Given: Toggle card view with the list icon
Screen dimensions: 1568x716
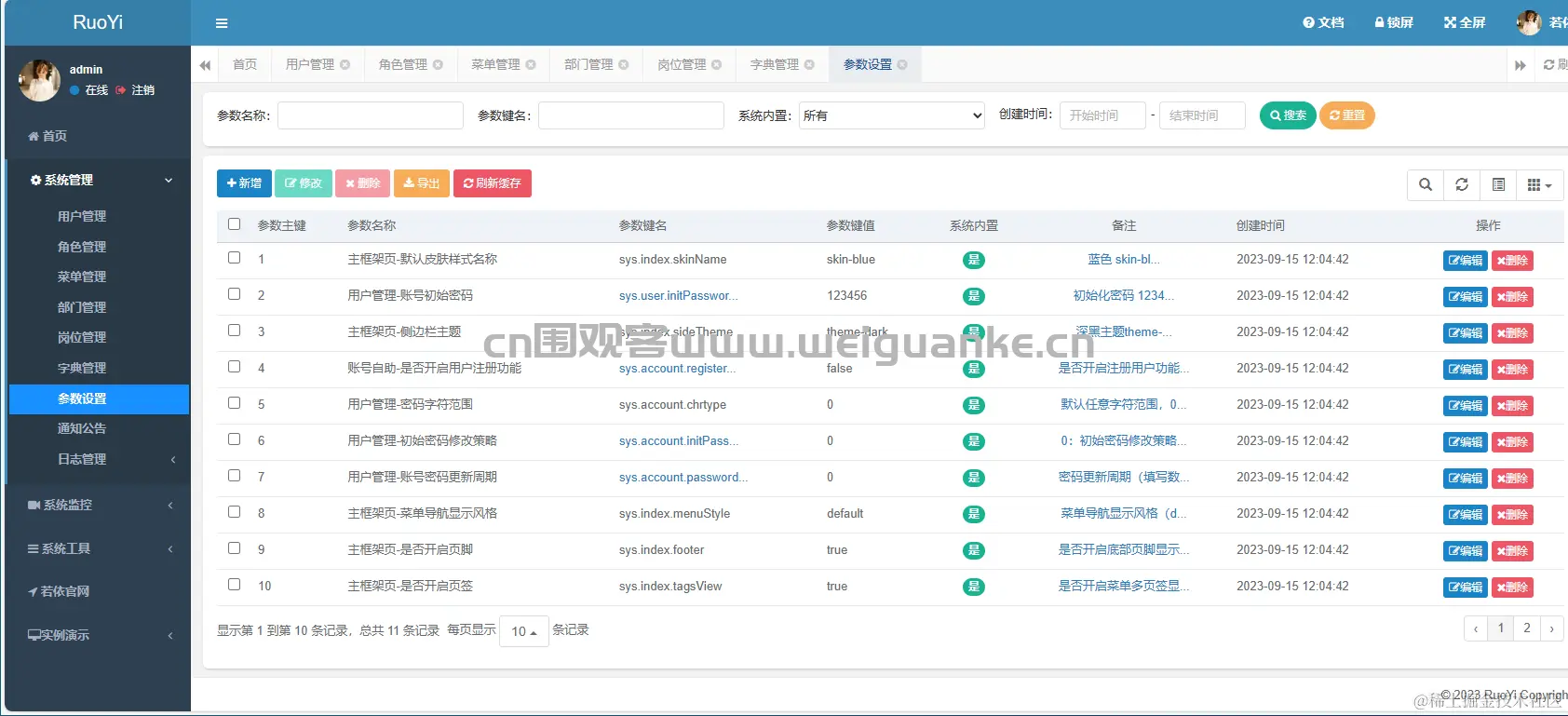Looking at the screenshot, I should (1498, 184).
